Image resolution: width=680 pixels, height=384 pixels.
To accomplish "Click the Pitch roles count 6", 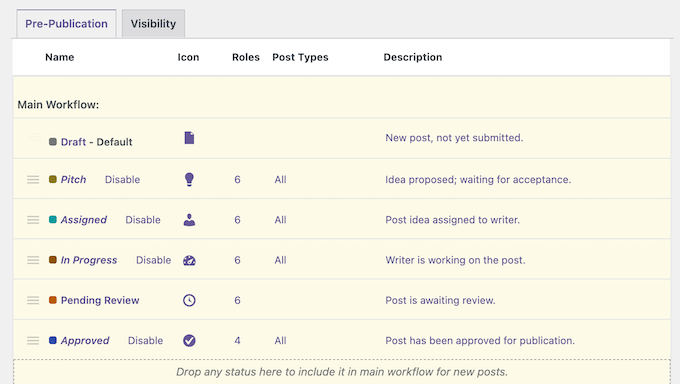I will (x=237, y=180).
